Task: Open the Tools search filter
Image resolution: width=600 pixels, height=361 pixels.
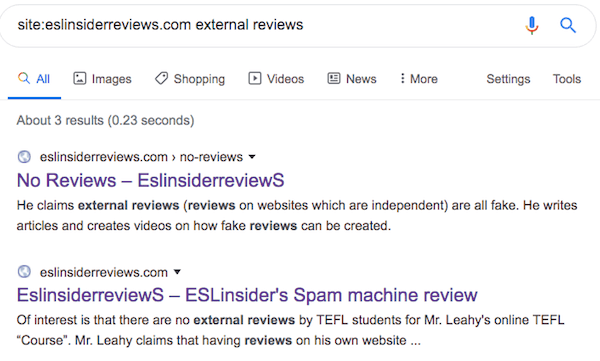Action: coord(567,79)
